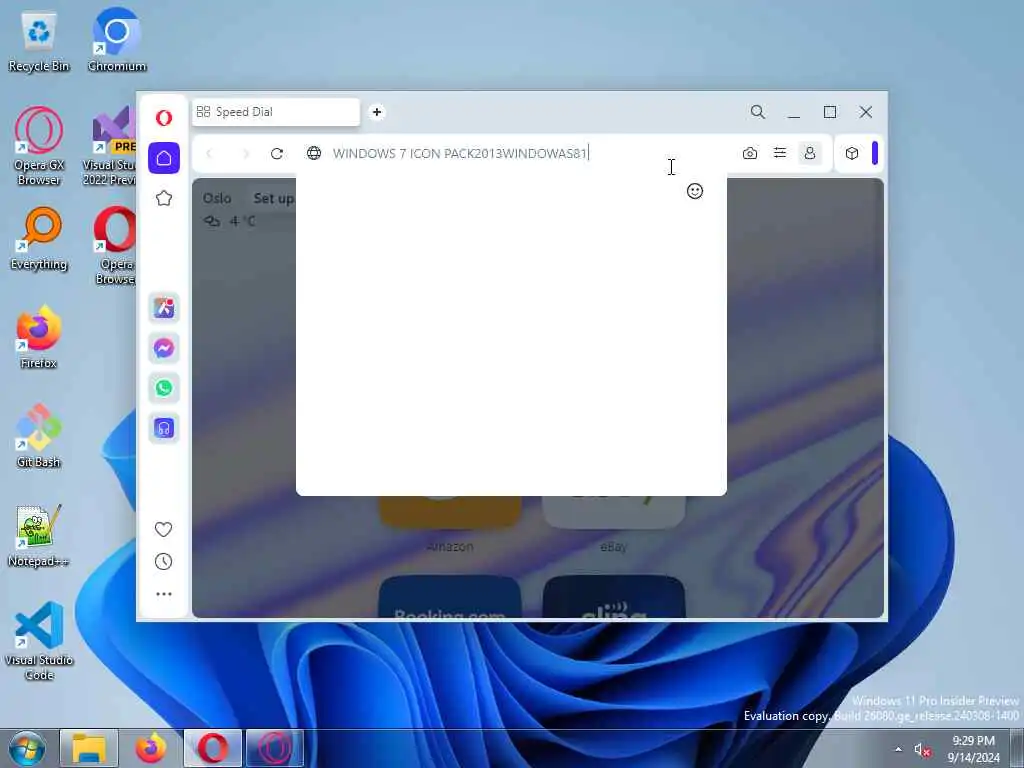The image size is (1024, 768).
Task: Take a snapshot with camera icon
Action: click(x=750, y=153)
